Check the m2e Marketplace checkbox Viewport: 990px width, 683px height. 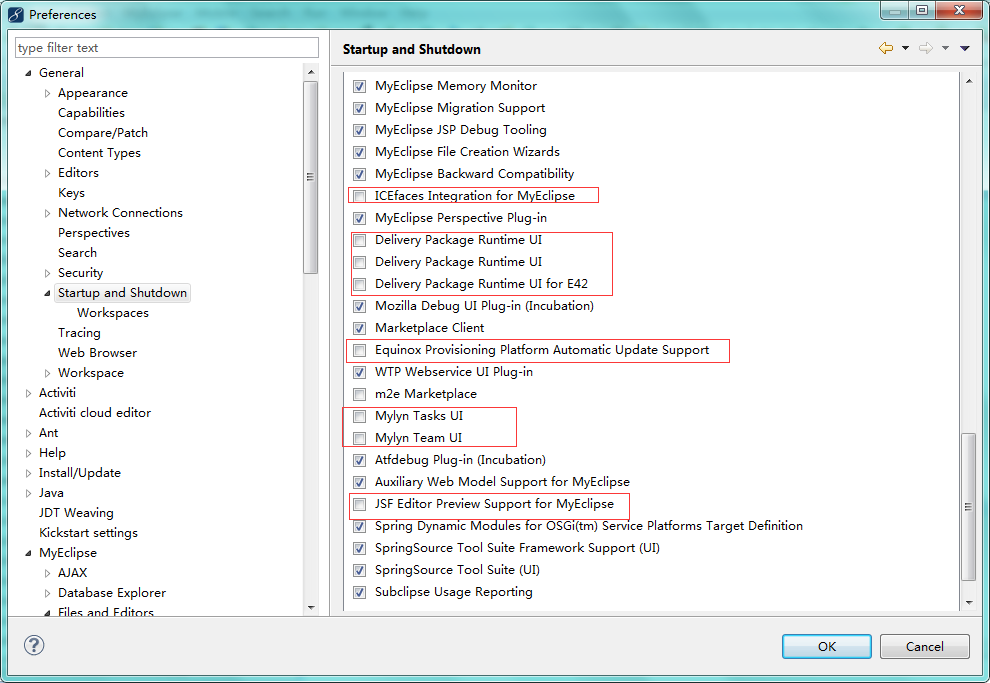click(x=359, y=394)
